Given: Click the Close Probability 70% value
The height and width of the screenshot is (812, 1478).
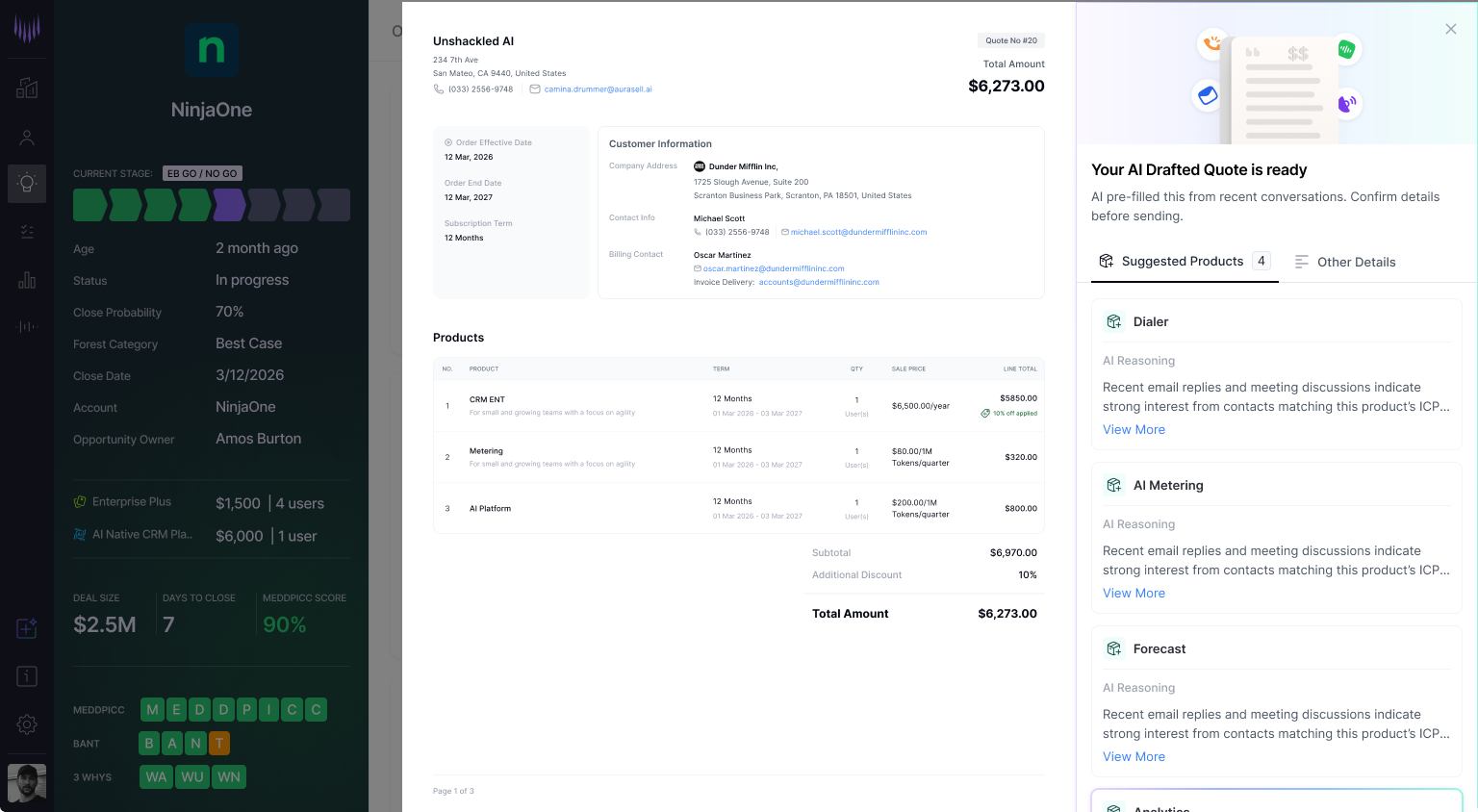Looking at the screenshot, I should [229, 312].
